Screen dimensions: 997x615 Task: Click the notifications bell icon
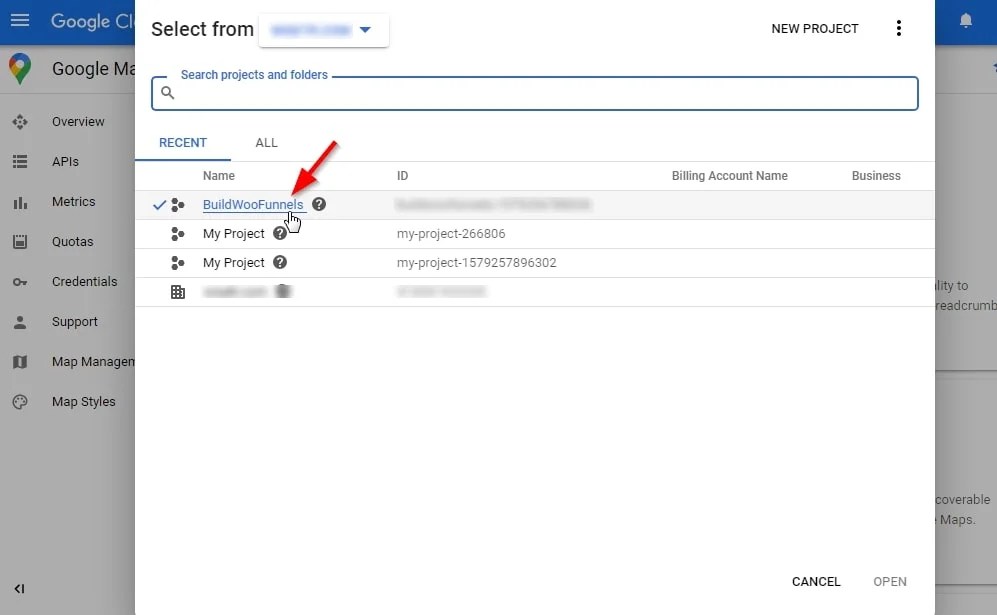(x=966, y=18)
